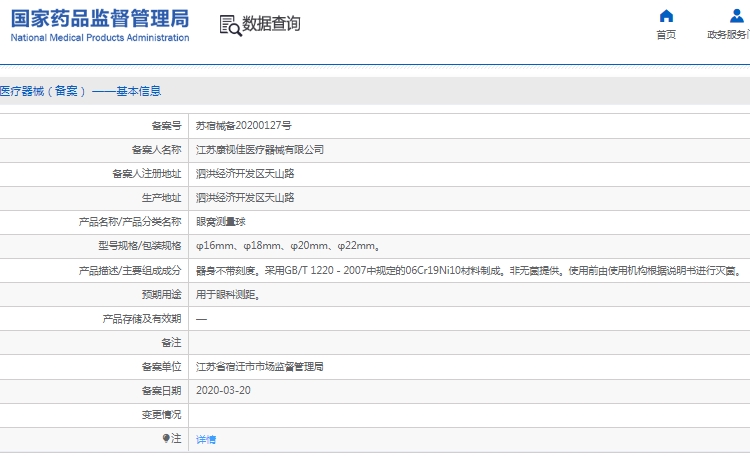Click the 数据查询 heading text
This screenshot has width=750, height=459.
pyautogui.click(x=271, y=23)
